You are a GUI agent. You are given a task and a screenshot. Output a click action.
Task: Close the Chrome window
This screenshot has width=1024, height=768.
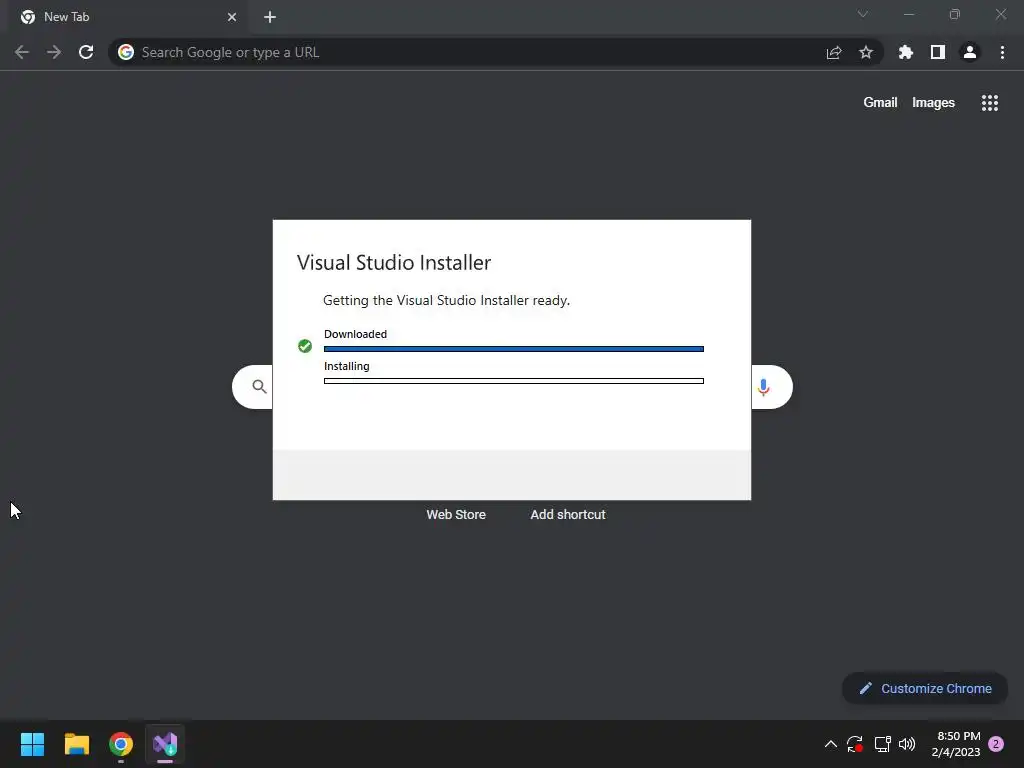[1000, 14]
